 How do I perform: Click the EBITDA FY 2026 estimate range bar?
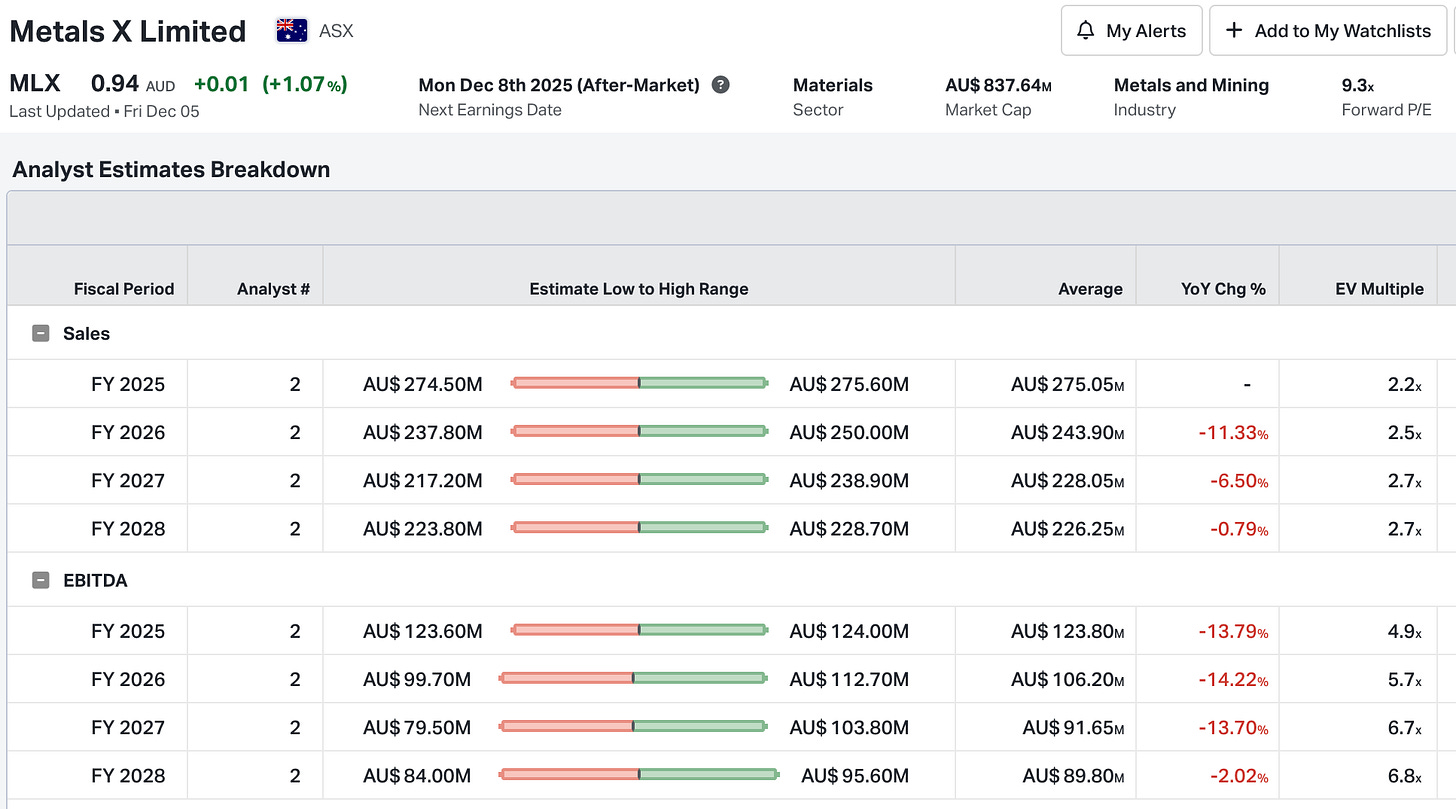click(x=633, y=678)
